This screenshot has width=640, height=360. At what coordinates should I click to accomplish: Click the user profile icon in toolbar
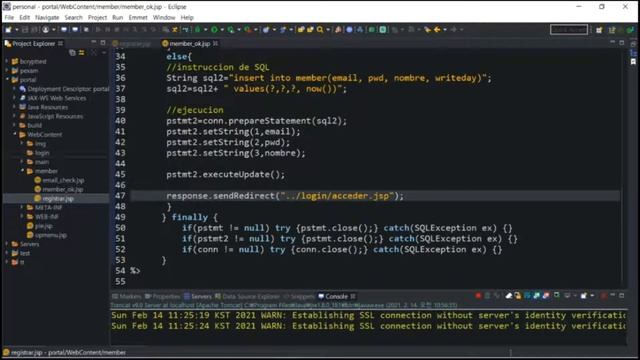tap(46, 29)
